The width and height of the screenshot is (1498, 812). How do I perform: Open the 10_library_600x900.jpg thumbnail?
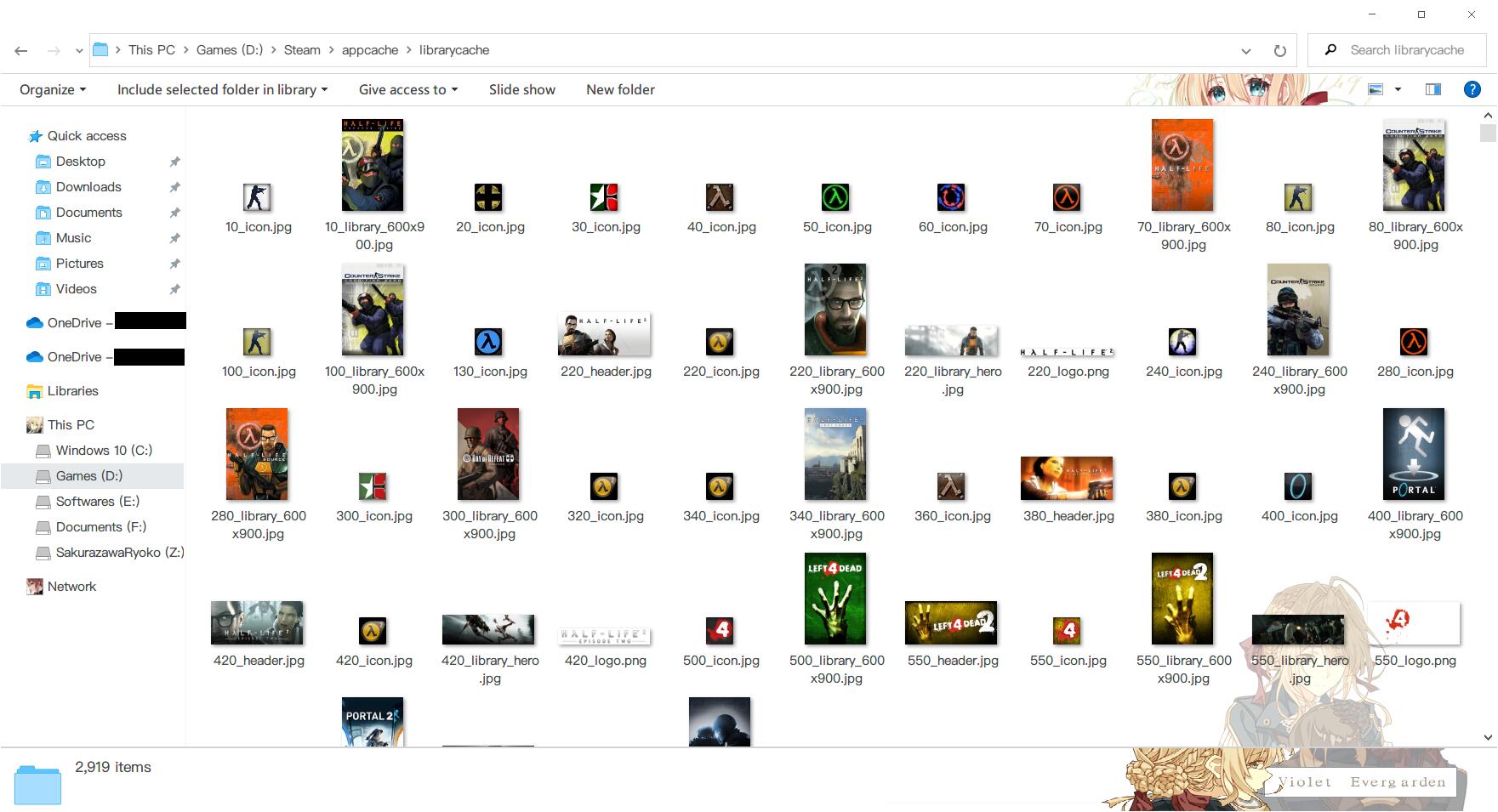coord(373,165)
